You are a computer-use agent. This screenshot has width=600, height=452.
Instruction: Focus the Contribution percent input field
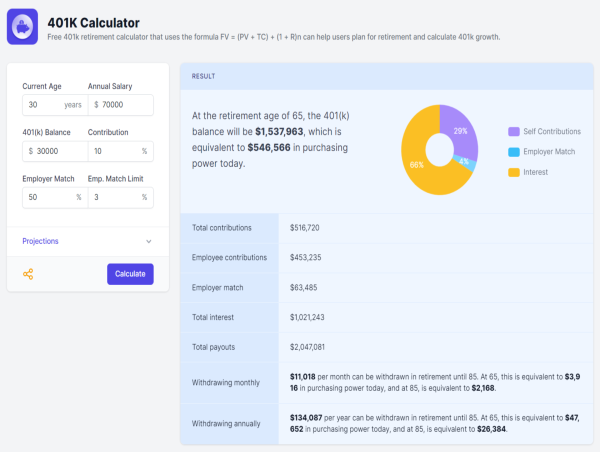click(x=121, y=151)
